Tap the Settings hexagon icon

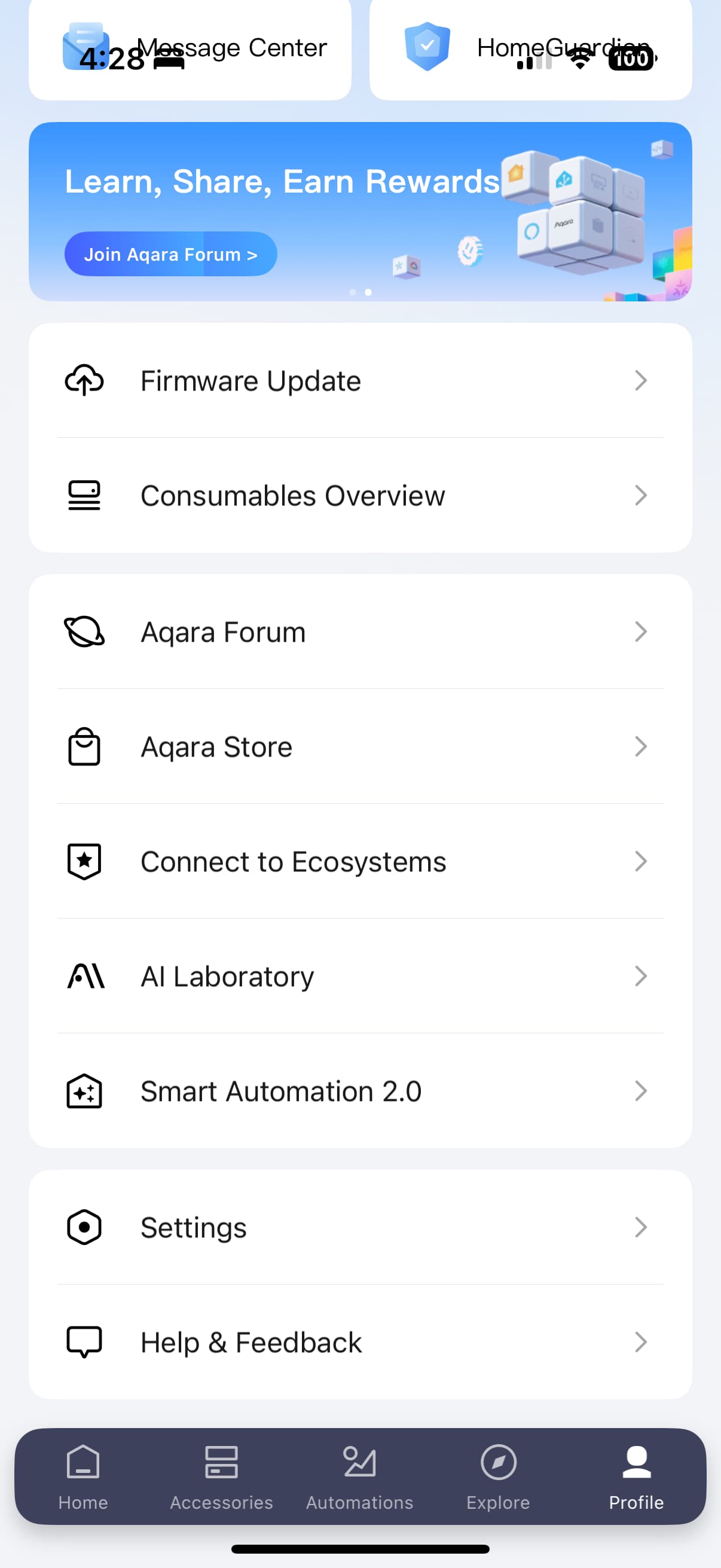pos(84,1227)
